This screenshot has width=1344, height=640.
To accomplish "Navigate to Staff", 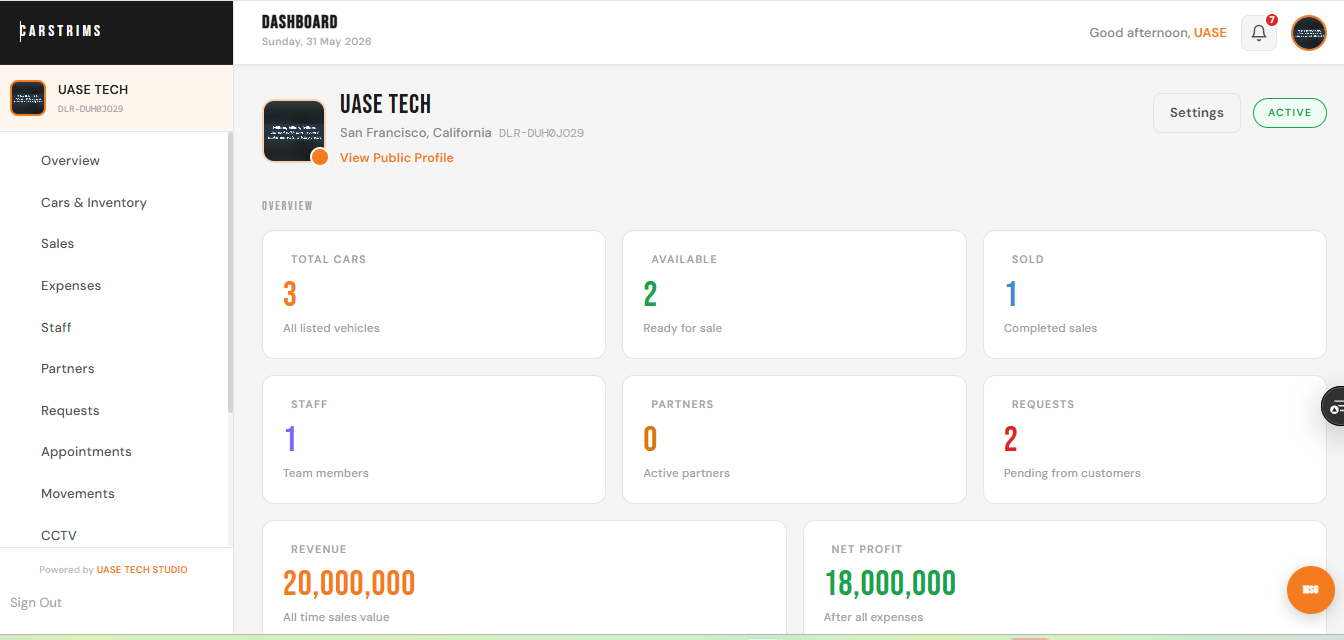I will pos(56,327).
